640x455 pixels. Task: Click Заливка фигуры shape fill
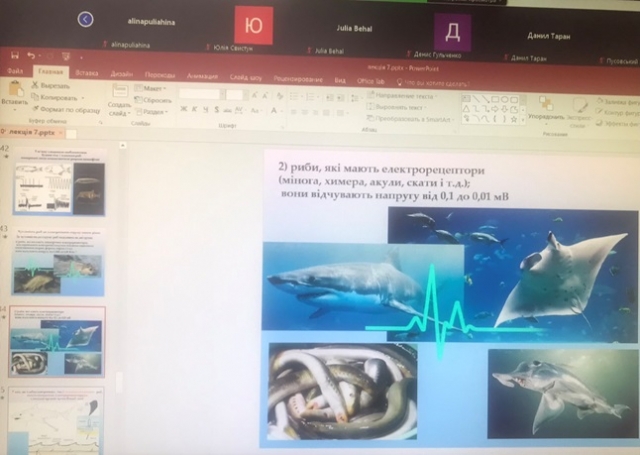[x=618, y=102]
